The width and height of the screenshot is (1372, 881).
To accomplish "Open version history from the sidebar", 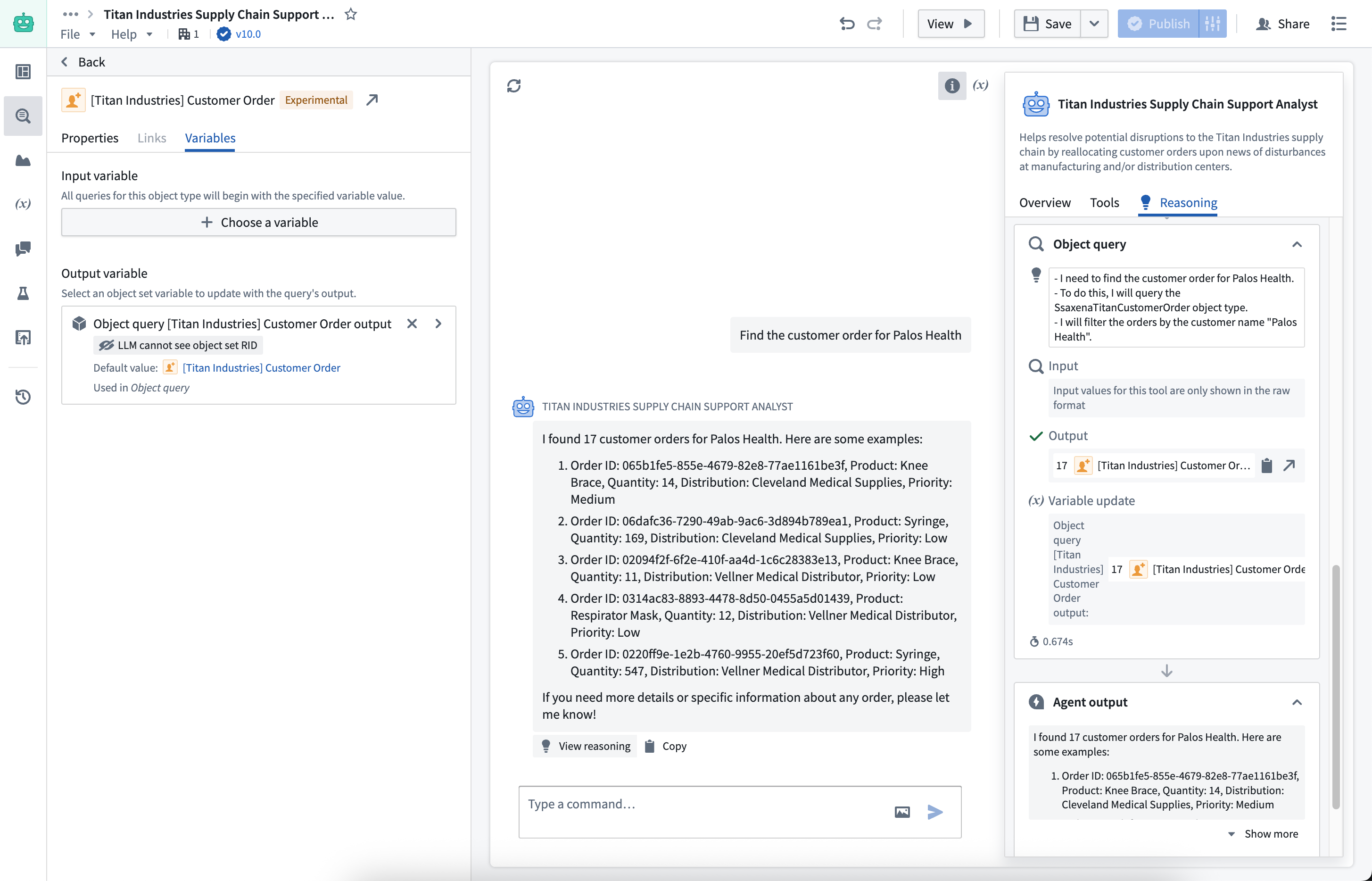I will click(24, 397).
